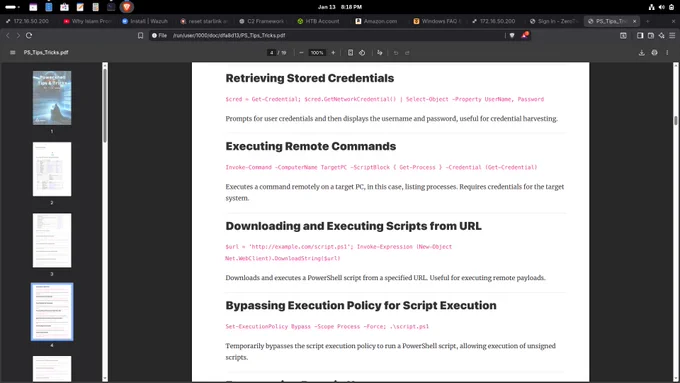The image size is (680, 383).
Task: Click the Jan 13 8:18 PM clock
Action: point(340,7)
